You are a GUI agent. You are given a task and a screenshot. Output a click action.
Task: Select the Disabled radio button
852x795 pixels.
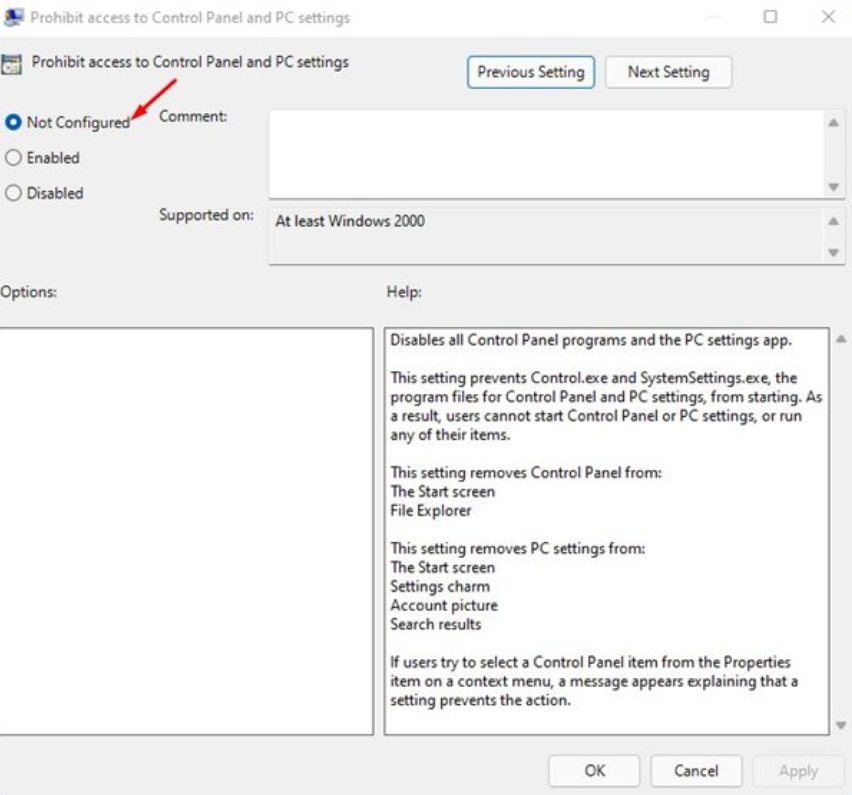tap(13, 193)
